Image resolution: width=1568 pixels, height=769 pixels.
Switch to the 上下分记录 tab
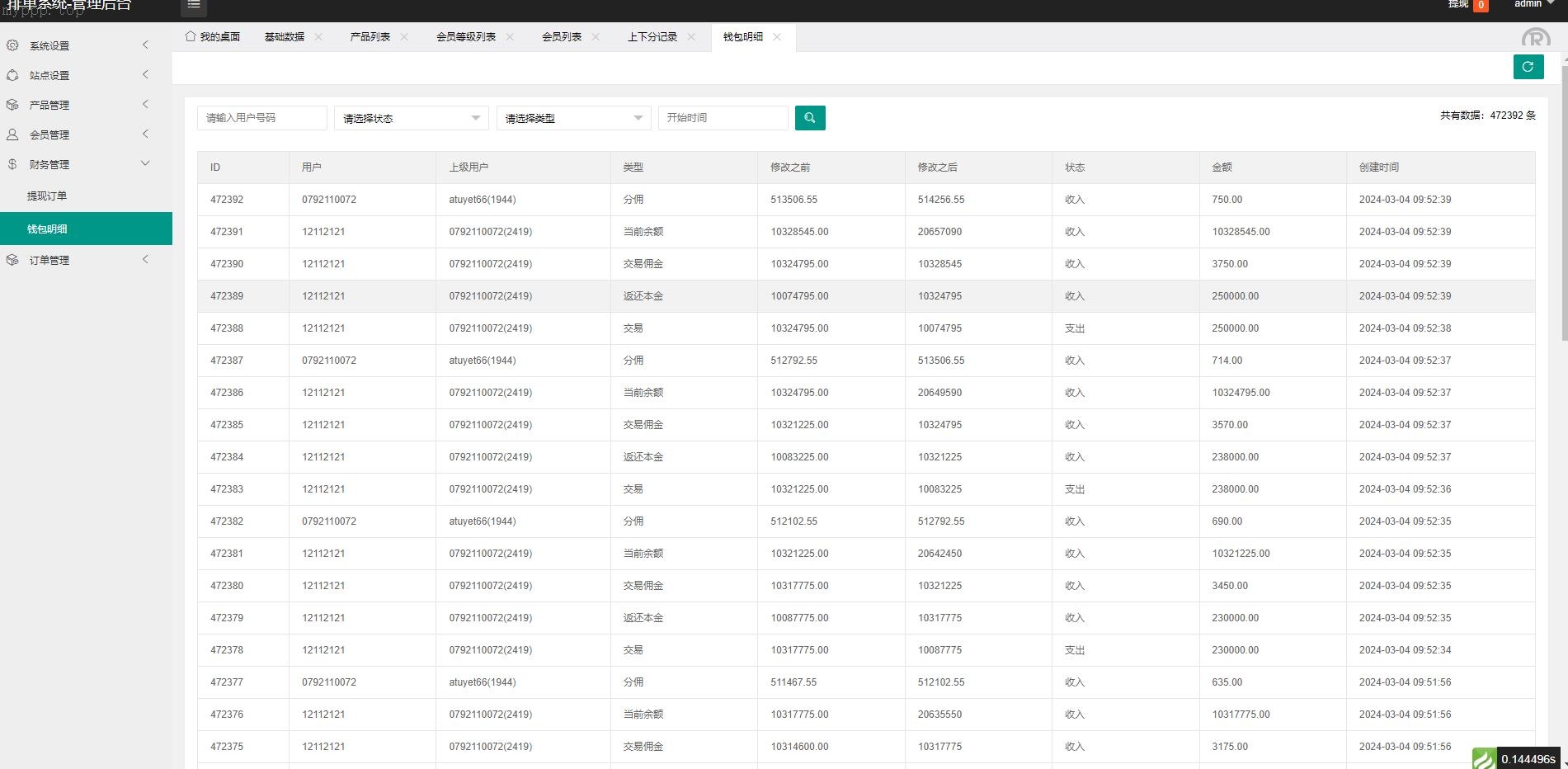pos(652,37)
